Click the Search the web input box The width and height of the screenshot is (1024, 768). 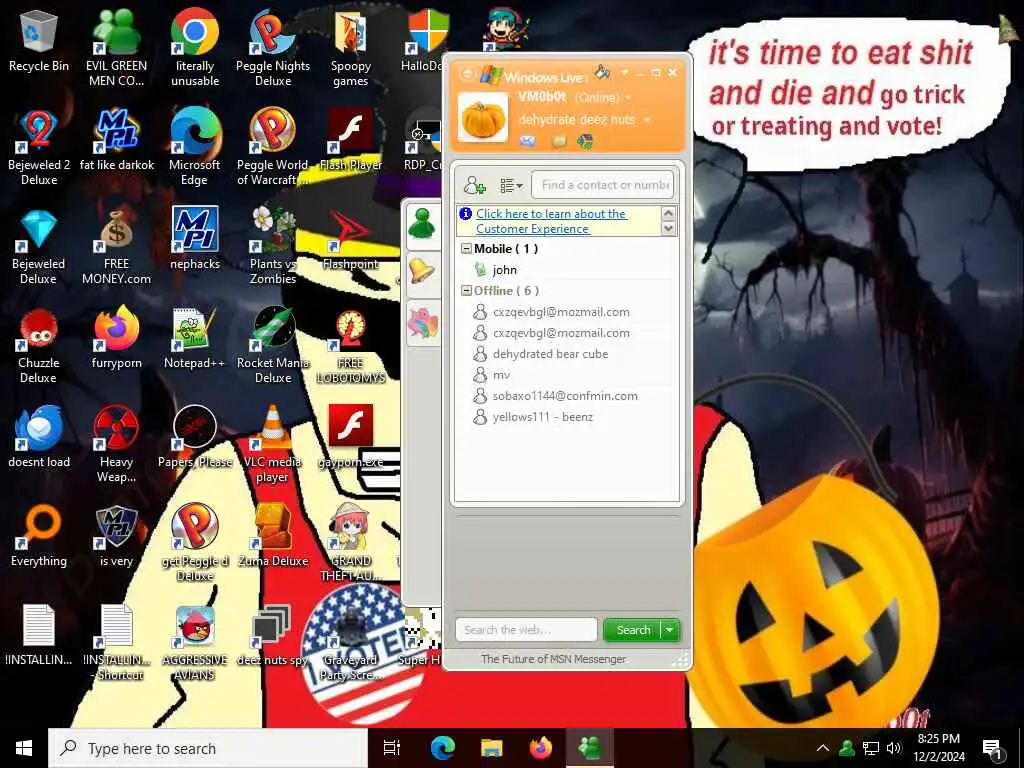[x=526, y=630]
